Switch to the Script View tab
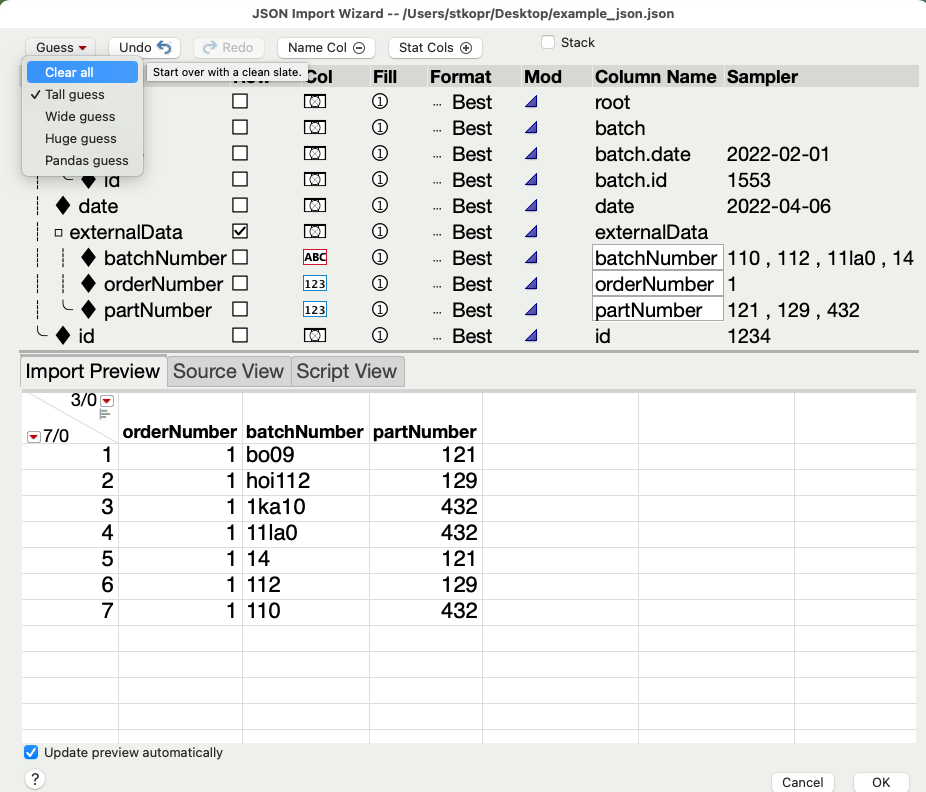The height and width of the screenshot is (792, 926). click(x=346, y=371)
